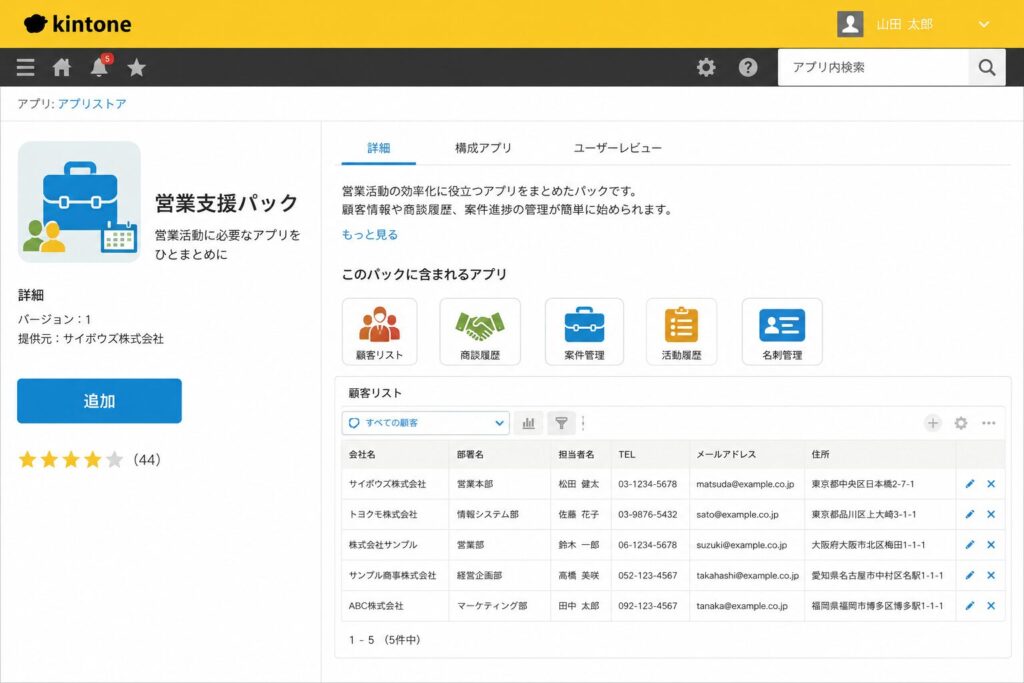Image resolution: width=1024 pixels, height=683 pixels.
Task: Delete the サイボウズ株式会社 row
Action: point(991,484)
